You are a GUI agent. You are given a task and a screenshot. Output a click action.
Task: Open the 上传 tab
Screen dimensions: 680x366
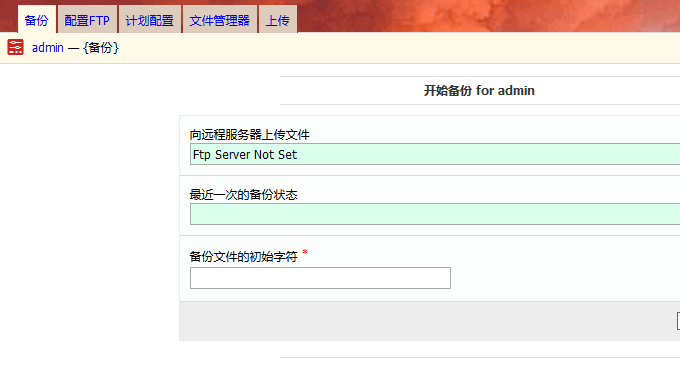pos(278,20)
